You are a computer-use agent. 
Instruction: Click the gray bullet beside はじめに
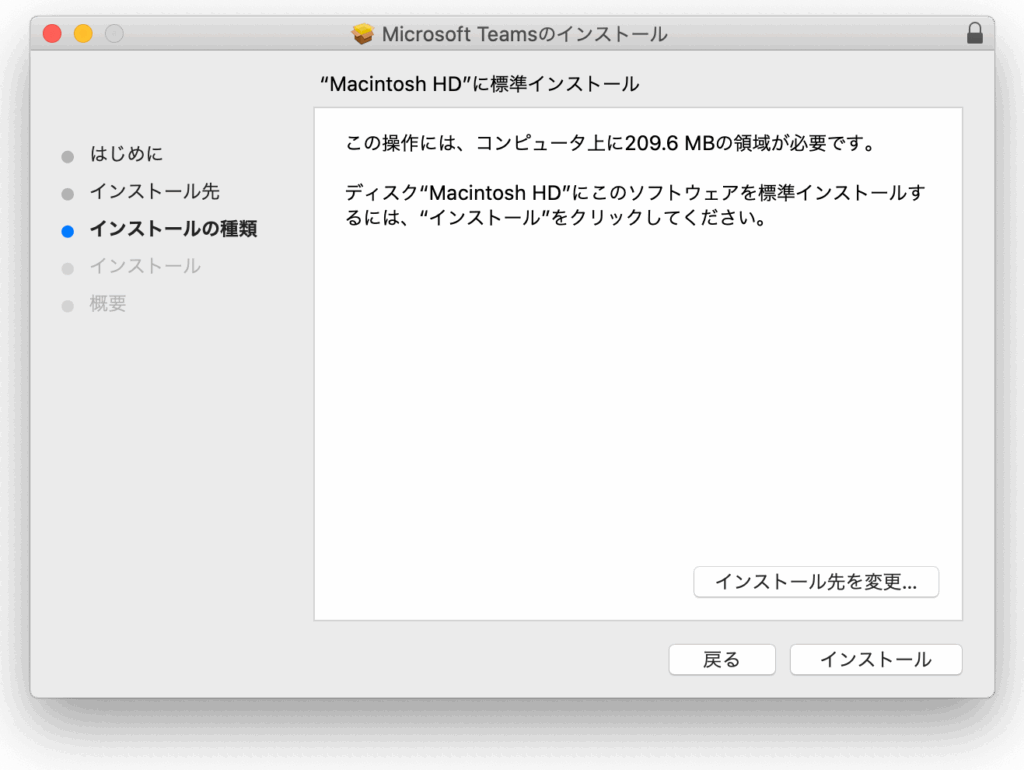pos(68,156)
